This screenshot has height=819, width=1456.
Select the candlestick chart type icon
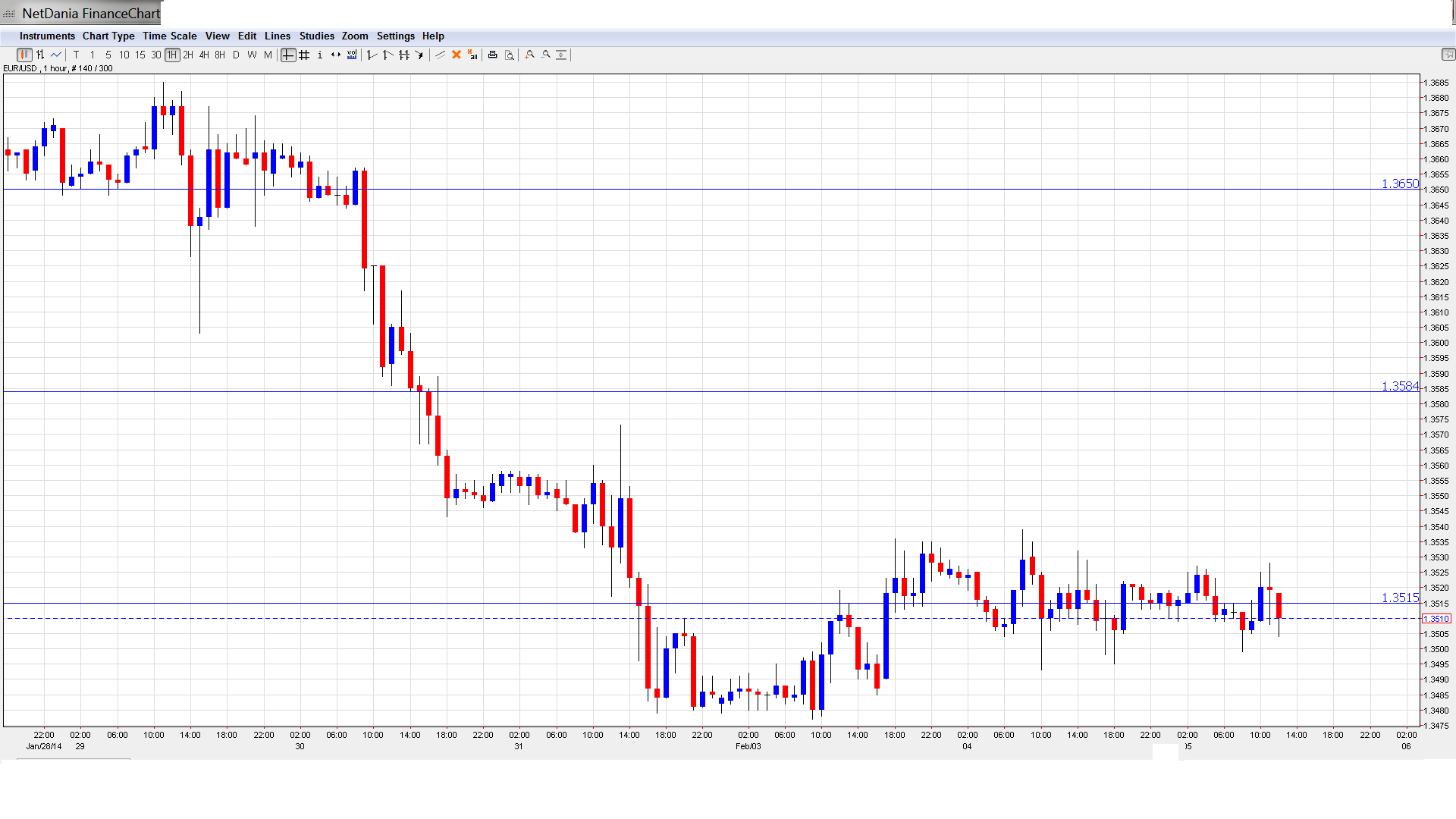point(24,55)
